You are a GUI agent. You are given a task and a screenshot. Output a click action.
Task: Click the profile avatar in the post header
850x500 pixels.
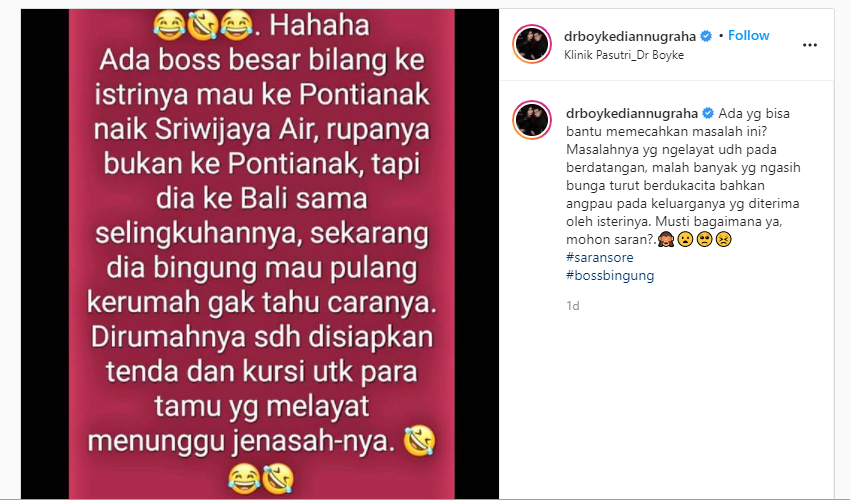tap(532, 44)
